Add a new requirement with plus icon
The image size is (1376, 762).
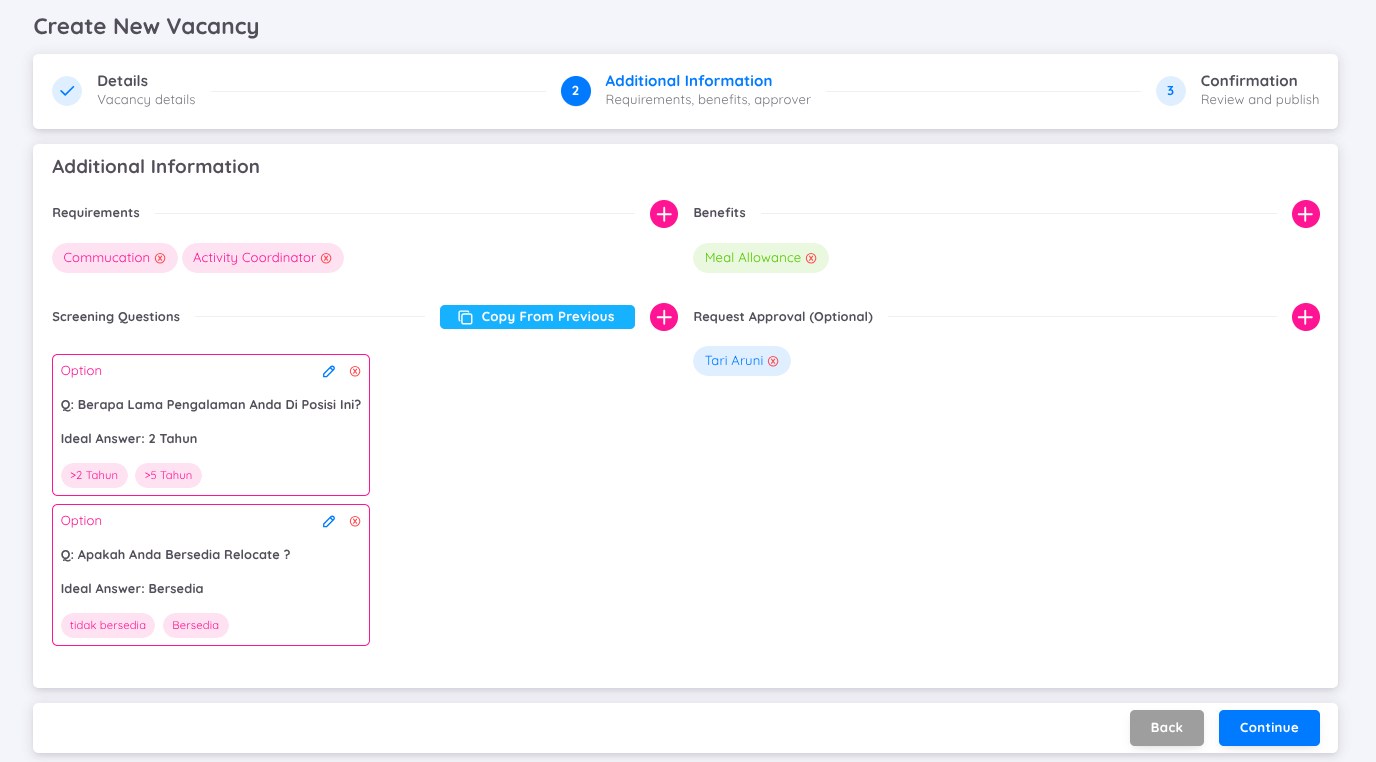pos(664,214)
